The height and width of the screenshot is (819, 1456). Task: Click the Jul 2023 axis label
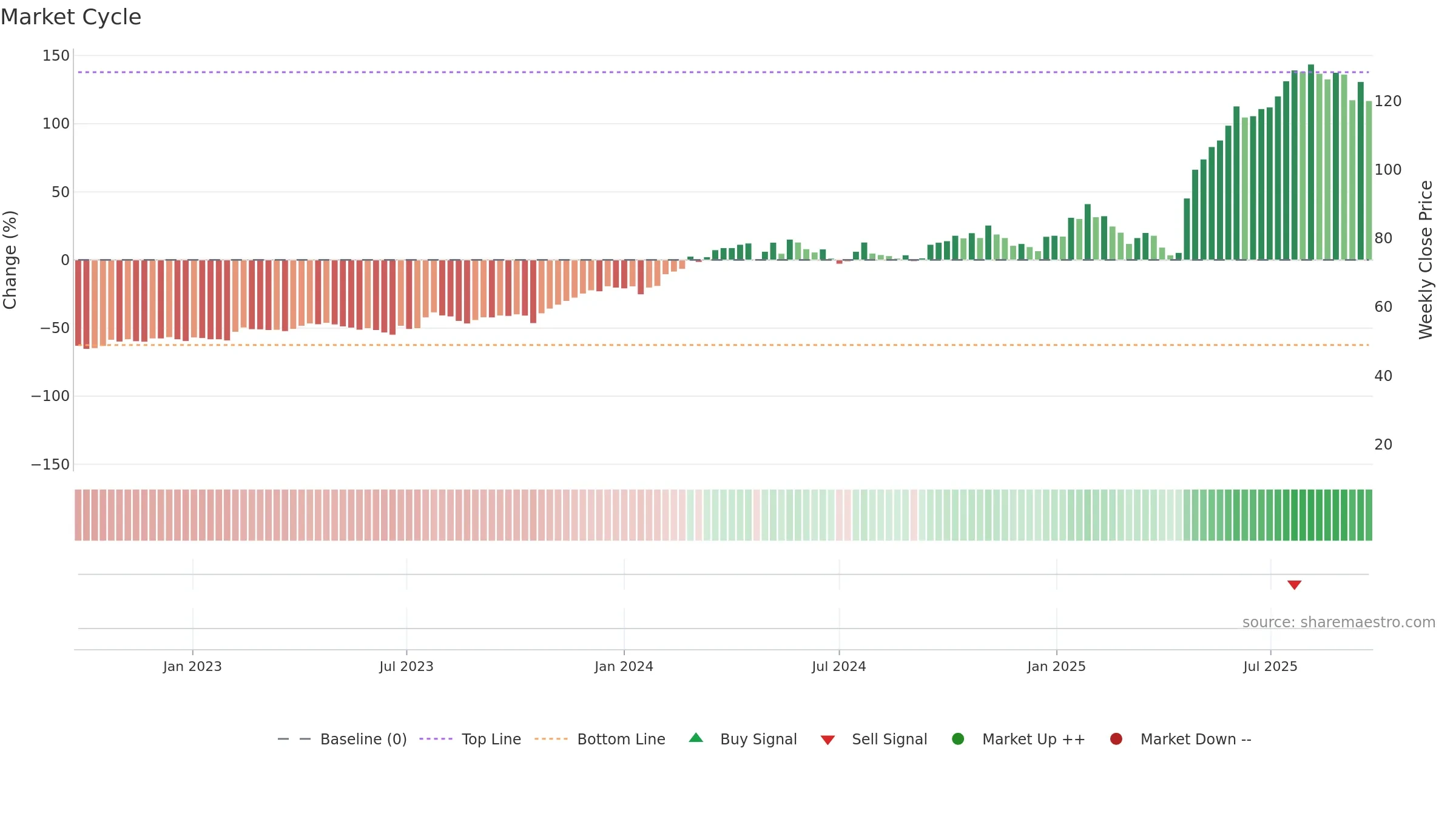coord(406,667)
